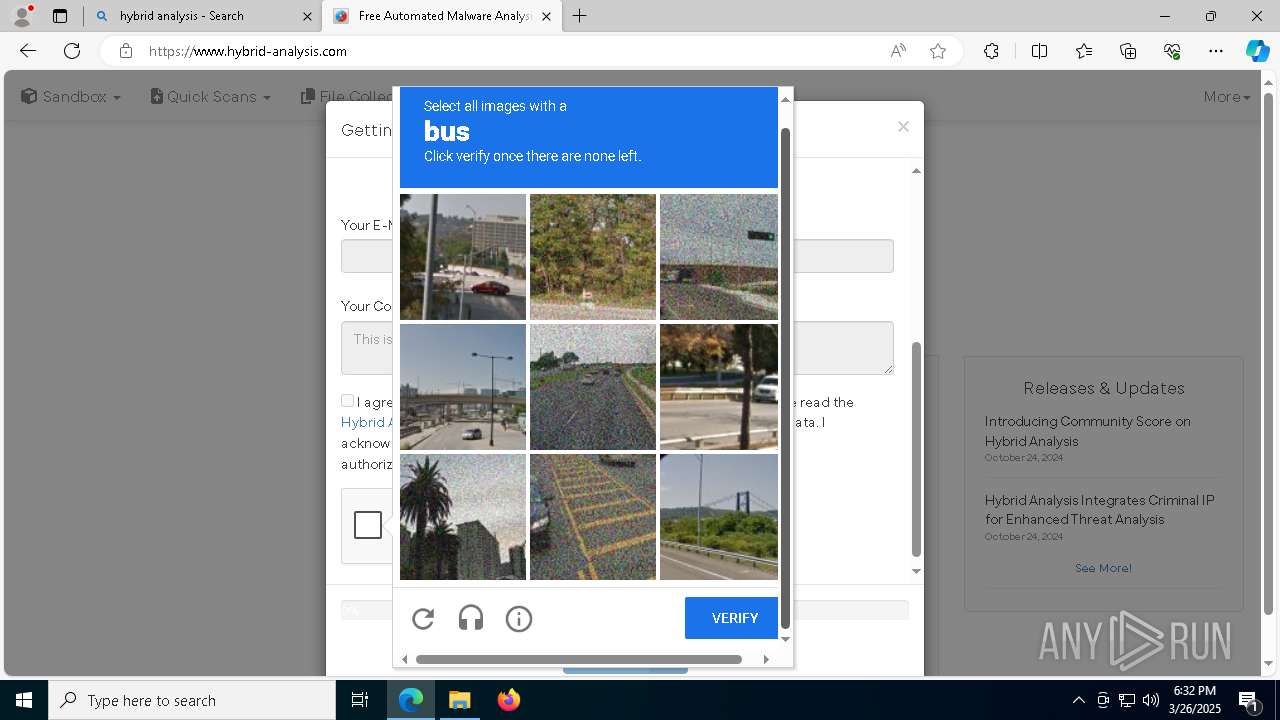Open Tab actions menu icon

pyautogui.click(x=60, y=16)
